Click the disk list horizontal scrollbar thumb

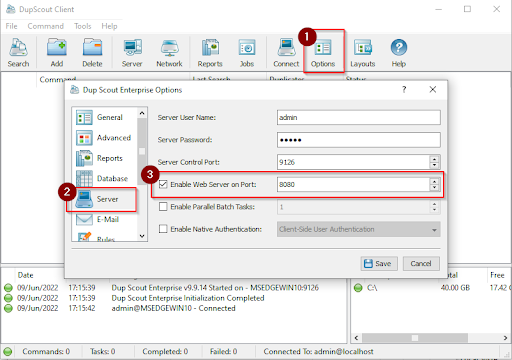pyautogui.click(x=415, y=338)
